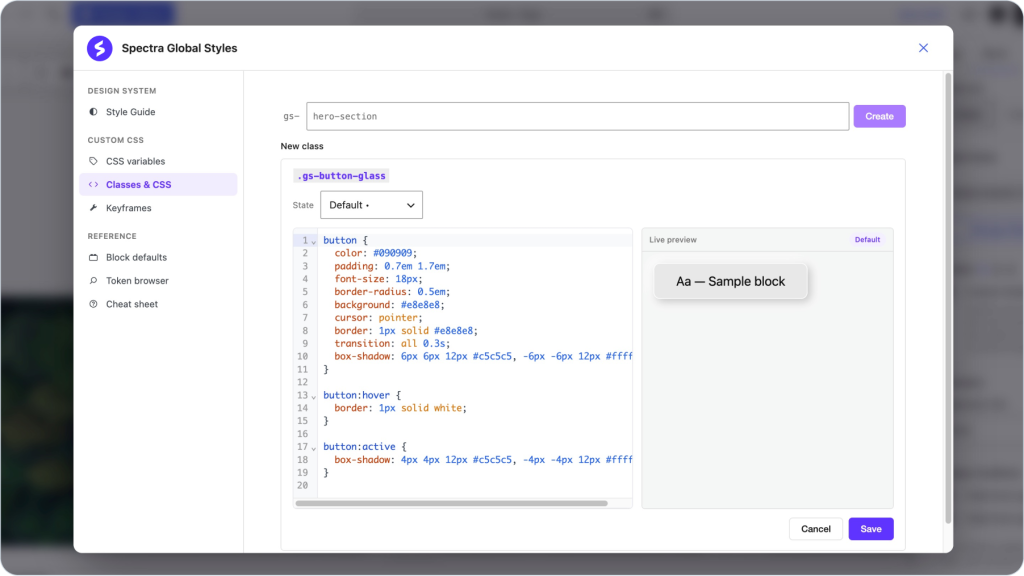
Task: Collapse the button:active rule fold arrow
Action: click(x=313, y=448)
